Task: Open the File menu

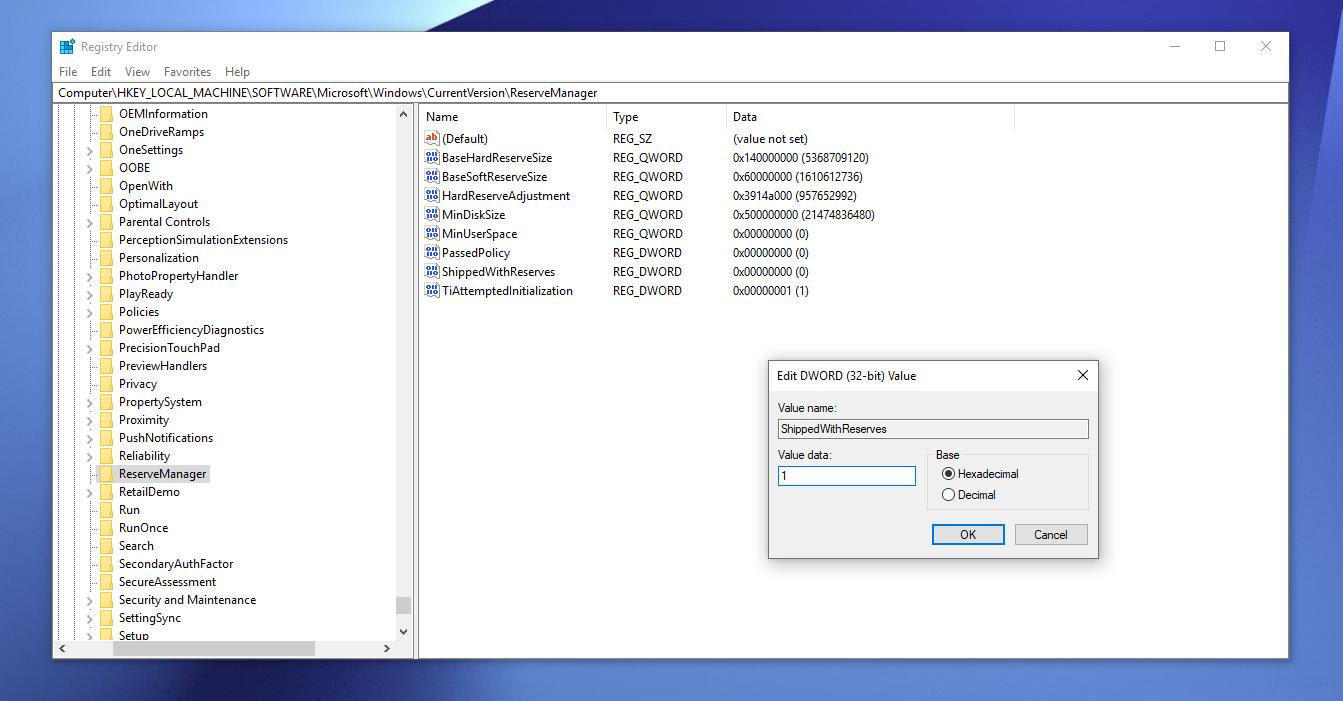Action: [x=68, y=72]
